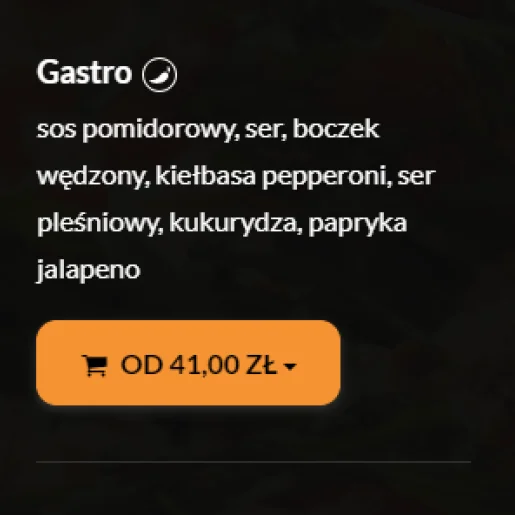This screenshot has height=515, width=515.
Task: Click the OD prefix on button
Action: click(x=142, y=365)
